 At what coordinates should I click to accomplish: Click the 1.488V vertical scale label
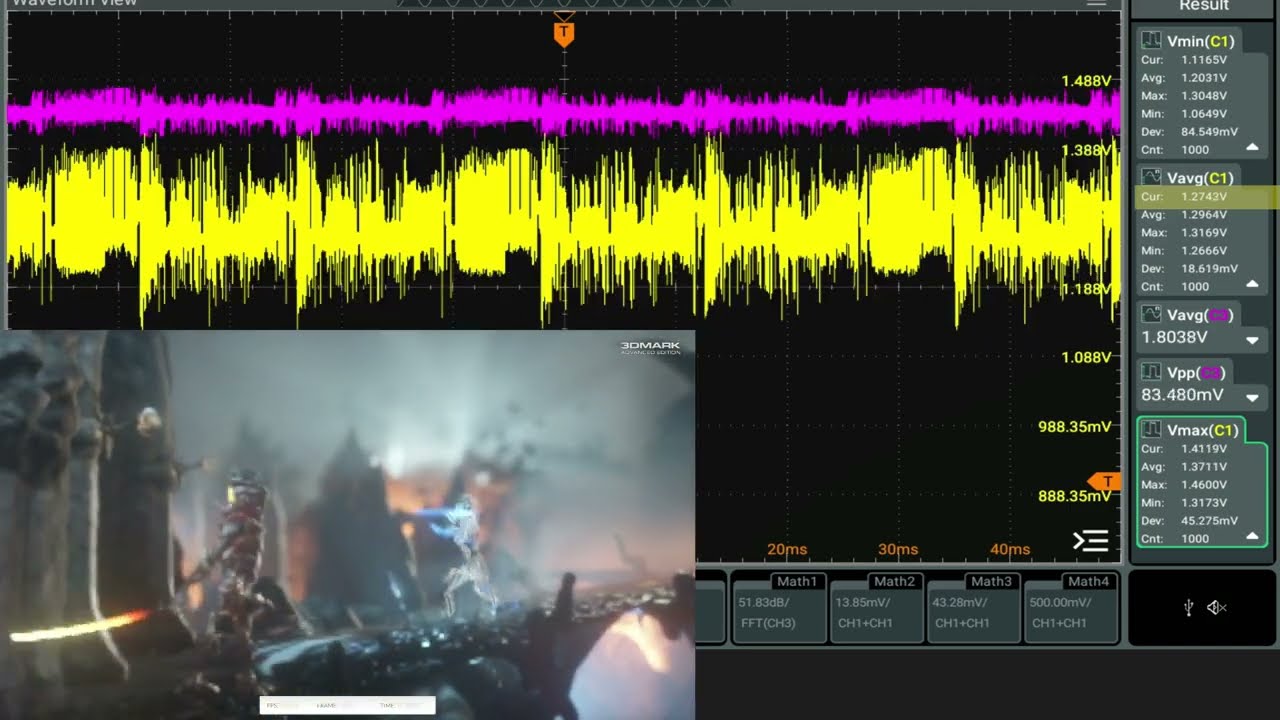[x=1086, y=80]
